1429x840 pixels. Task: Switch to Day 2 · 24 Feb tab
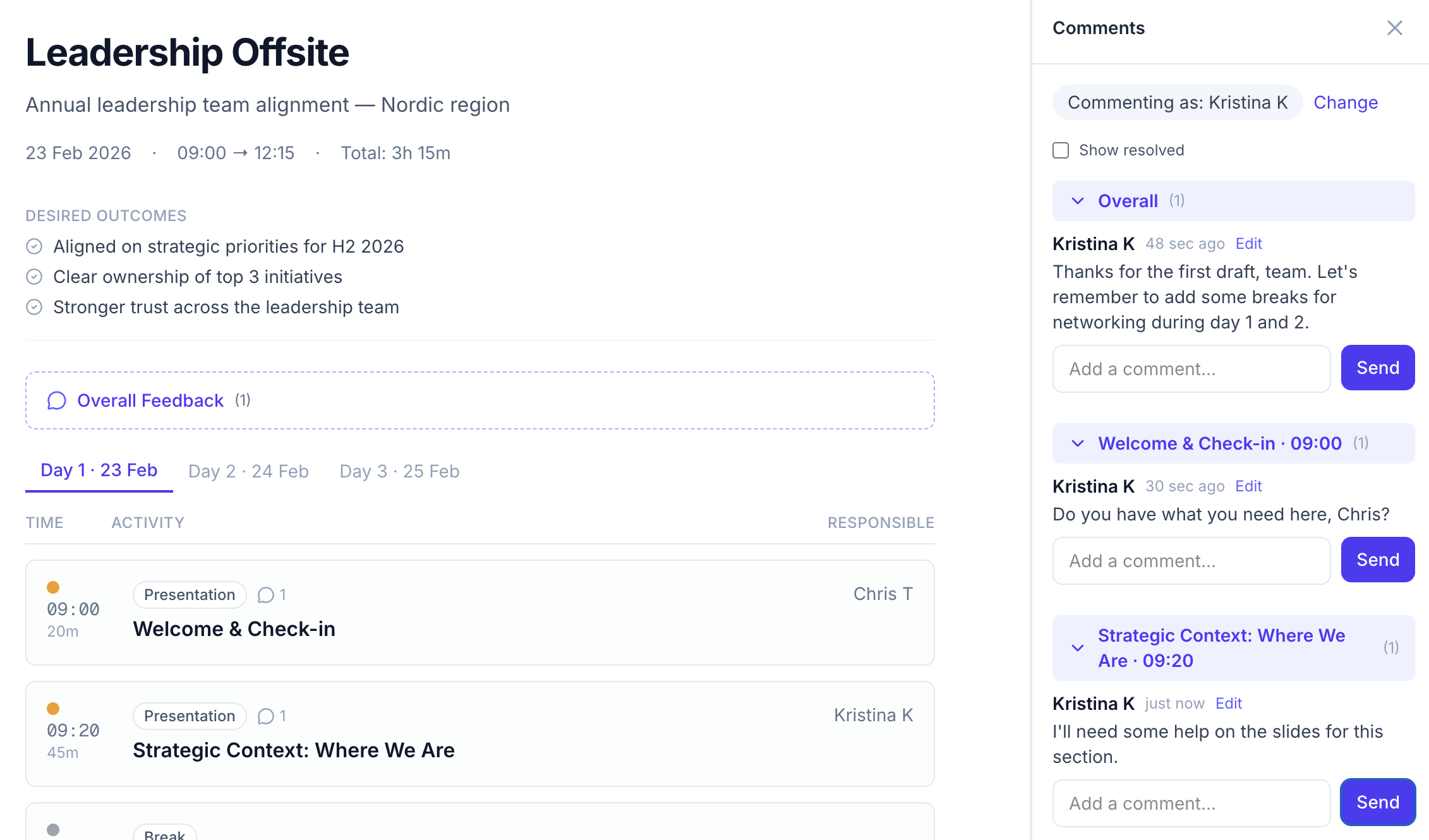click(x=248, y=471)
